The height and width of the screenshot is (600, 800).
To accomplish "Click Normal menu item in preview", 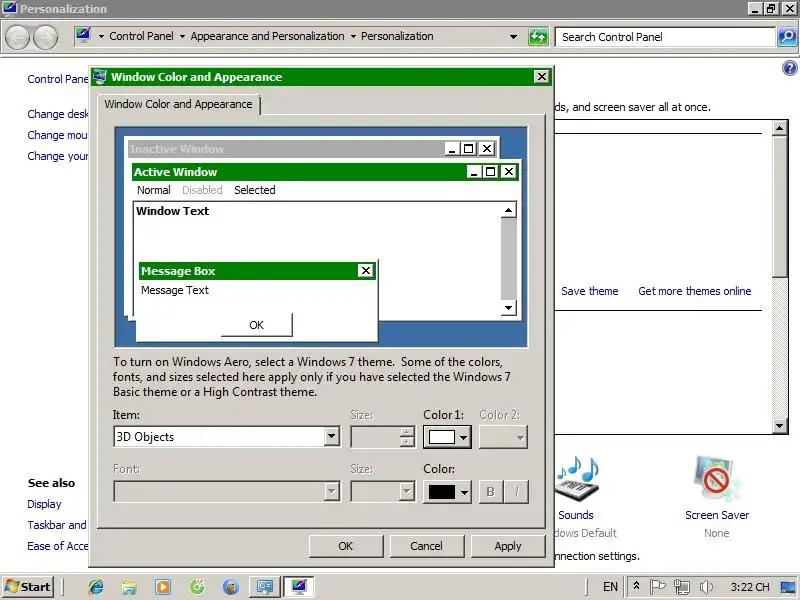I will (154, 190).
